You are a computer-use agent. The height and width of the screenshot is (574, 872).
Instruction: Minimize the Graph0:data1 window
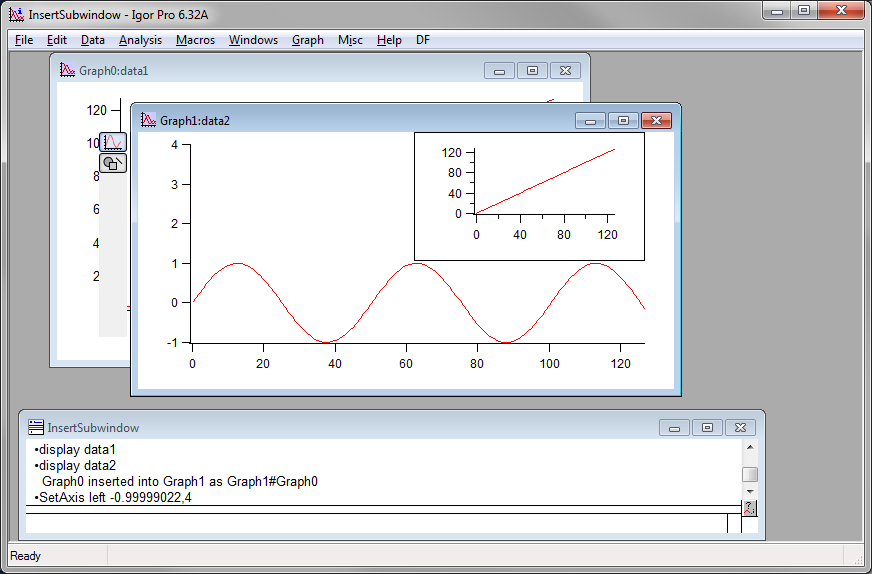point(499,71)
